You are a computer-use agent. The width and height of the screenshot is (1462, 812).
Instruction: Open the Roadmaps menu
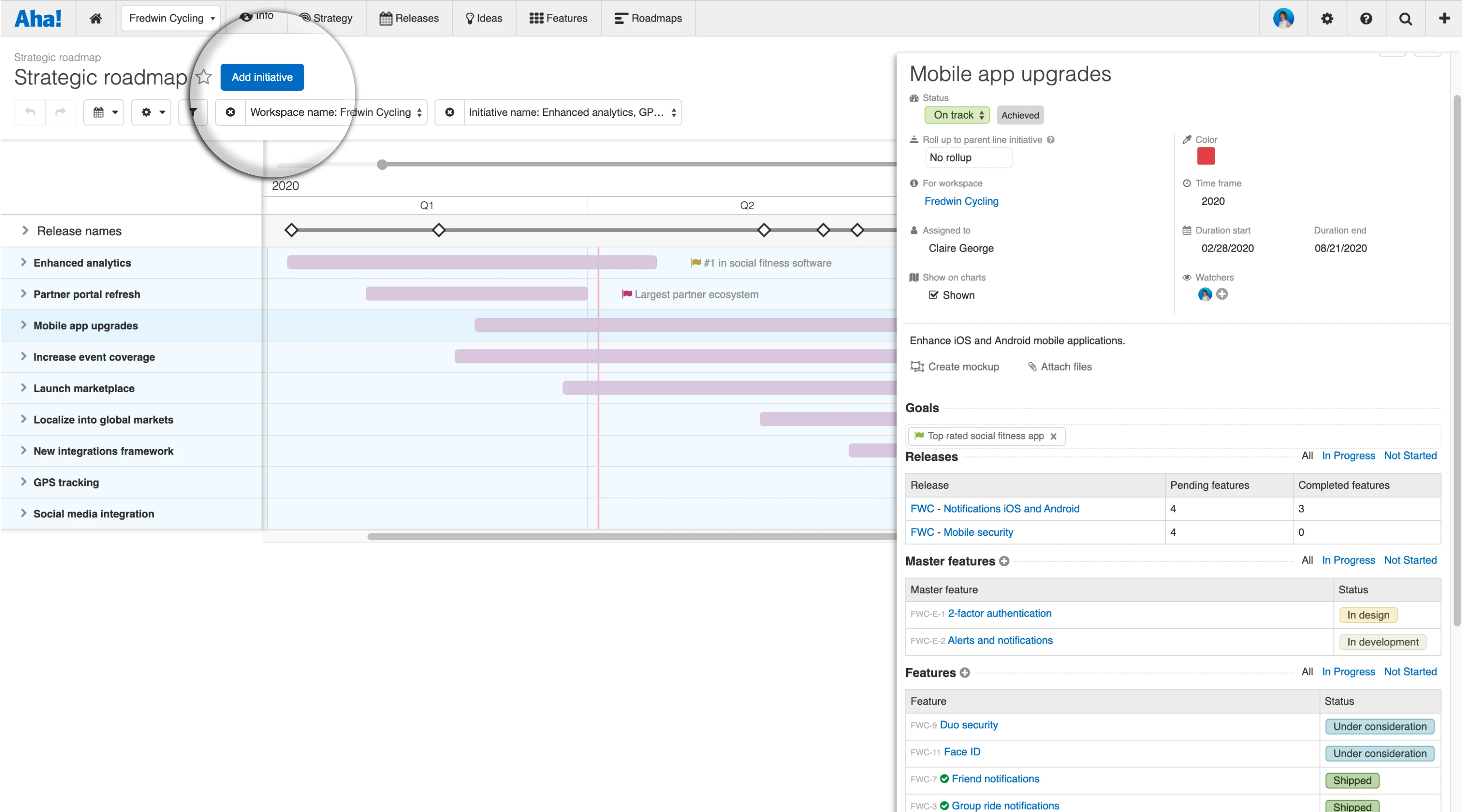tap(648, 18)
